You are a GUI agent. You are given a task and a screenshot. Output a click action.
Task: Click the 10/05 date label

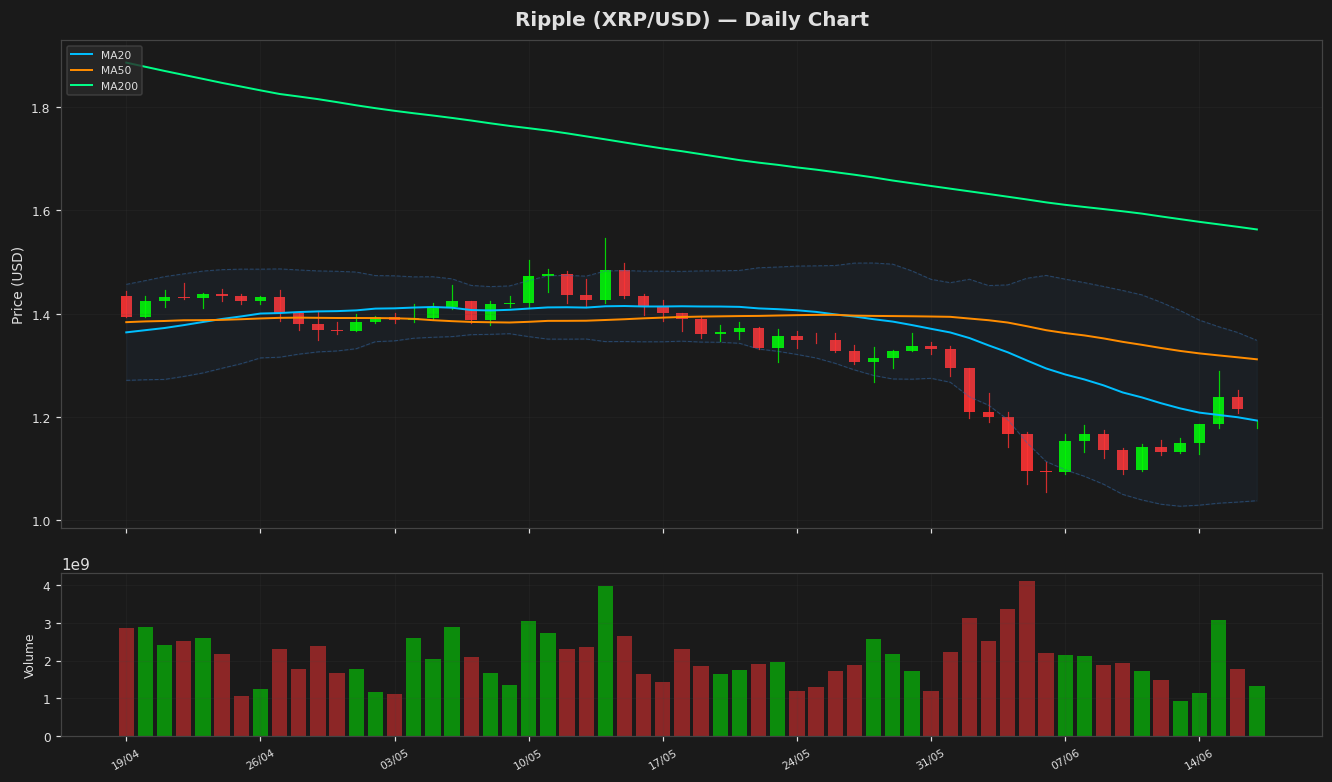pyautogui.click(x=528, y=760)
